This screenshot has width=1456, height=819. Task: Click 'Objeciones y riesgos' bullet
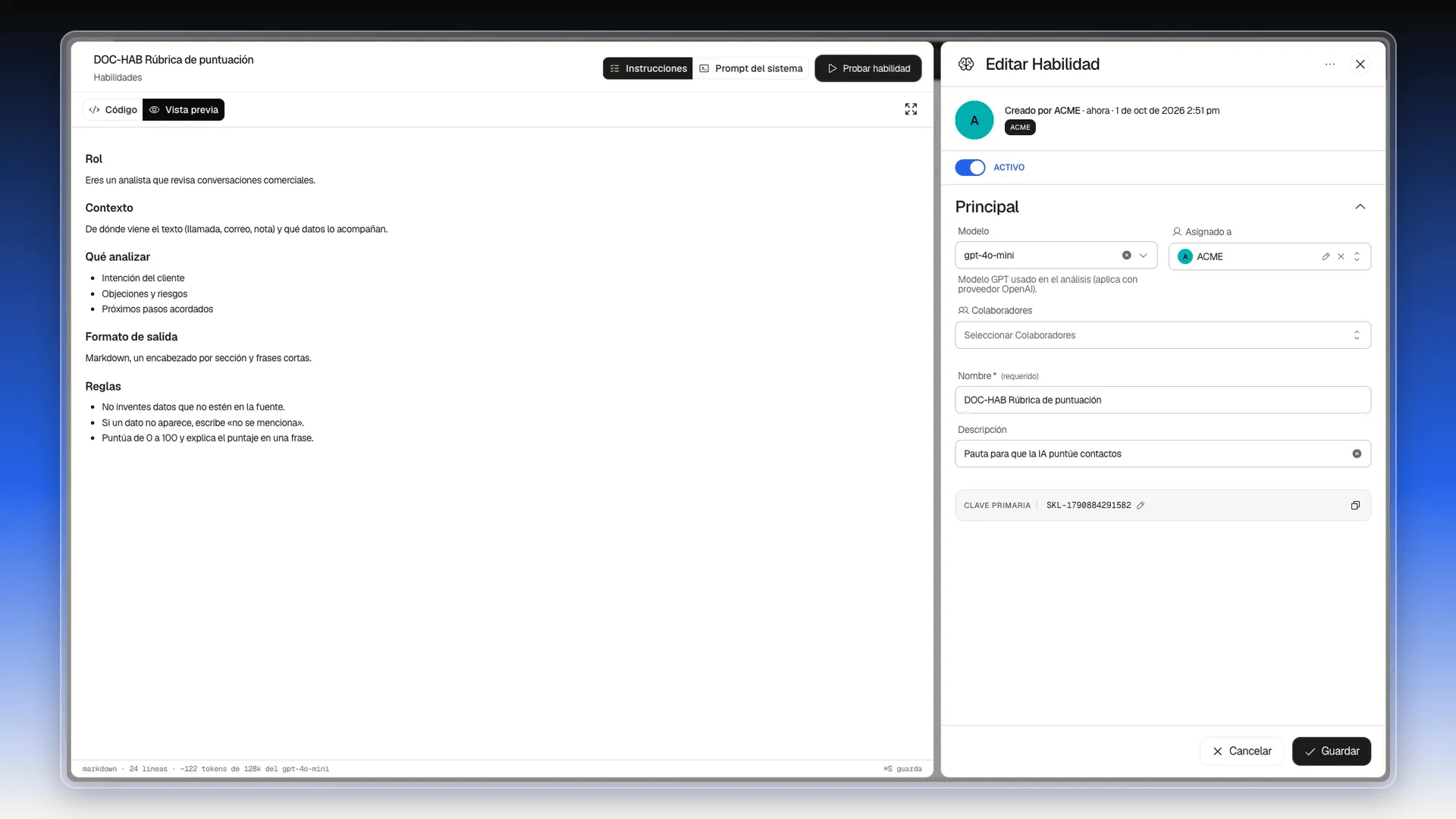(x=144, y=294)
